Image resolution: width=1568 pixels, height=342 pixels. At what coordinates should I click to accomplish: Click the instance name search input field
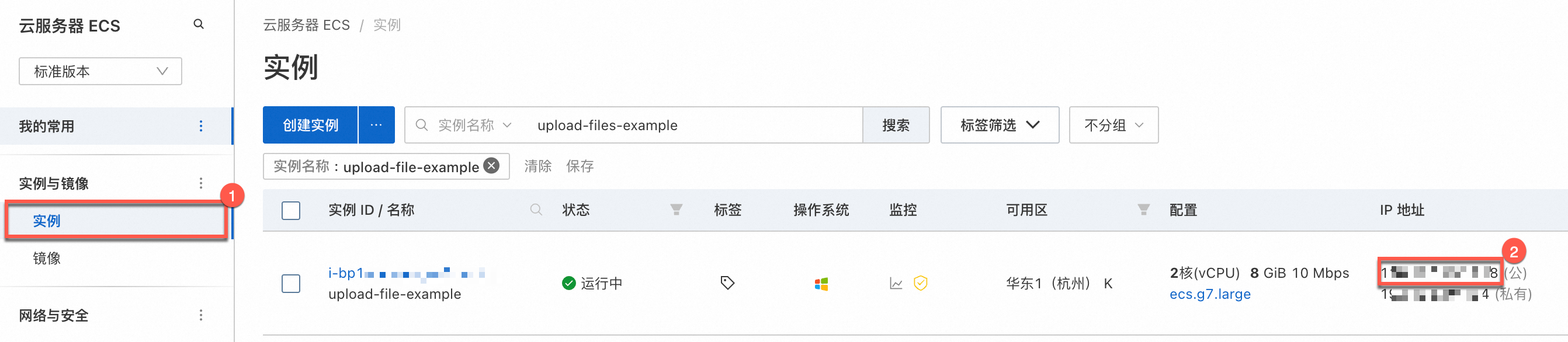(694, 125)
